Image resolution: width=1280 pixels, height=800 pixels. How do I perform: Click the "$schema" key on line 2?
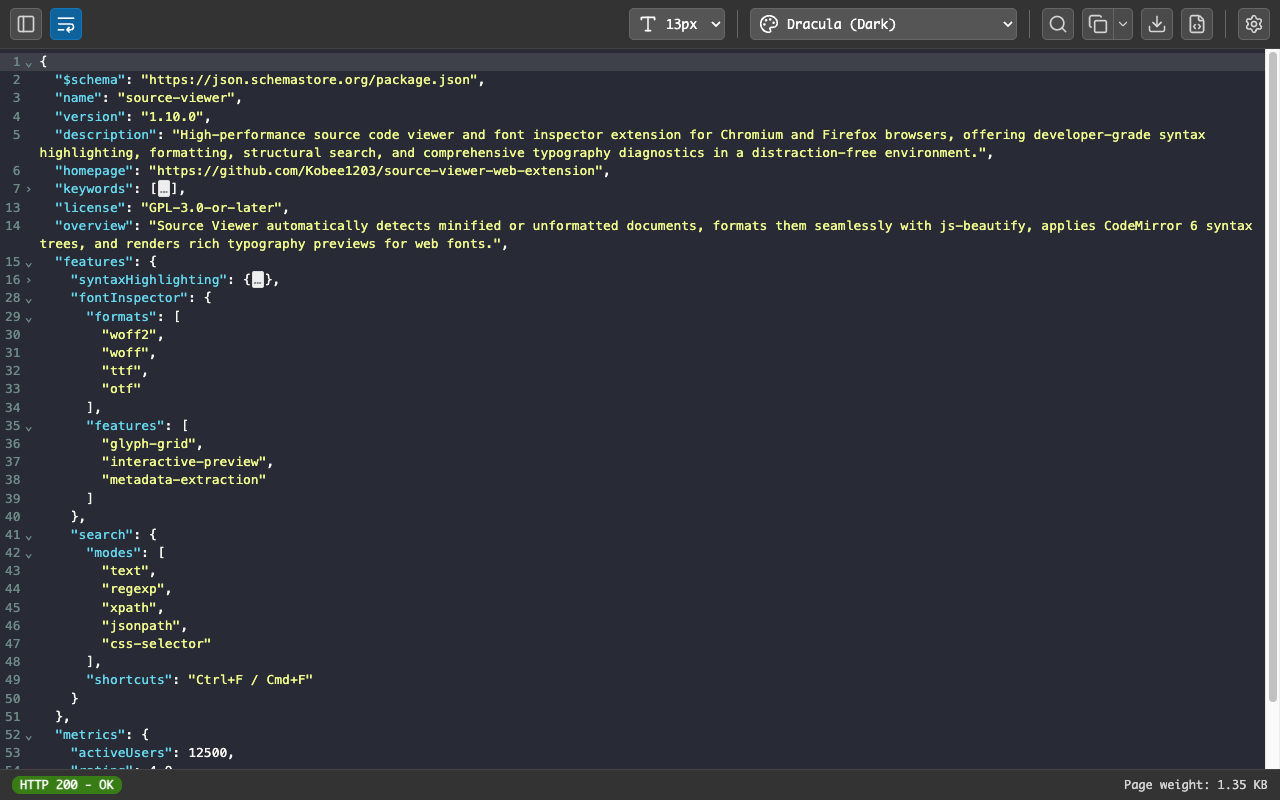pyautogui.click(x=90, y=80)
